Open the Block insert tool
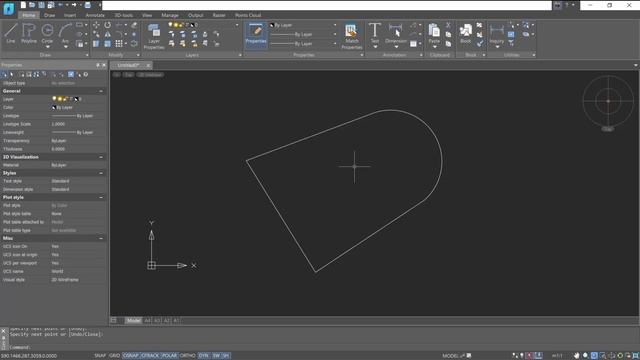The width and height of the screenshot is (640, 360). tap(465, 33)
